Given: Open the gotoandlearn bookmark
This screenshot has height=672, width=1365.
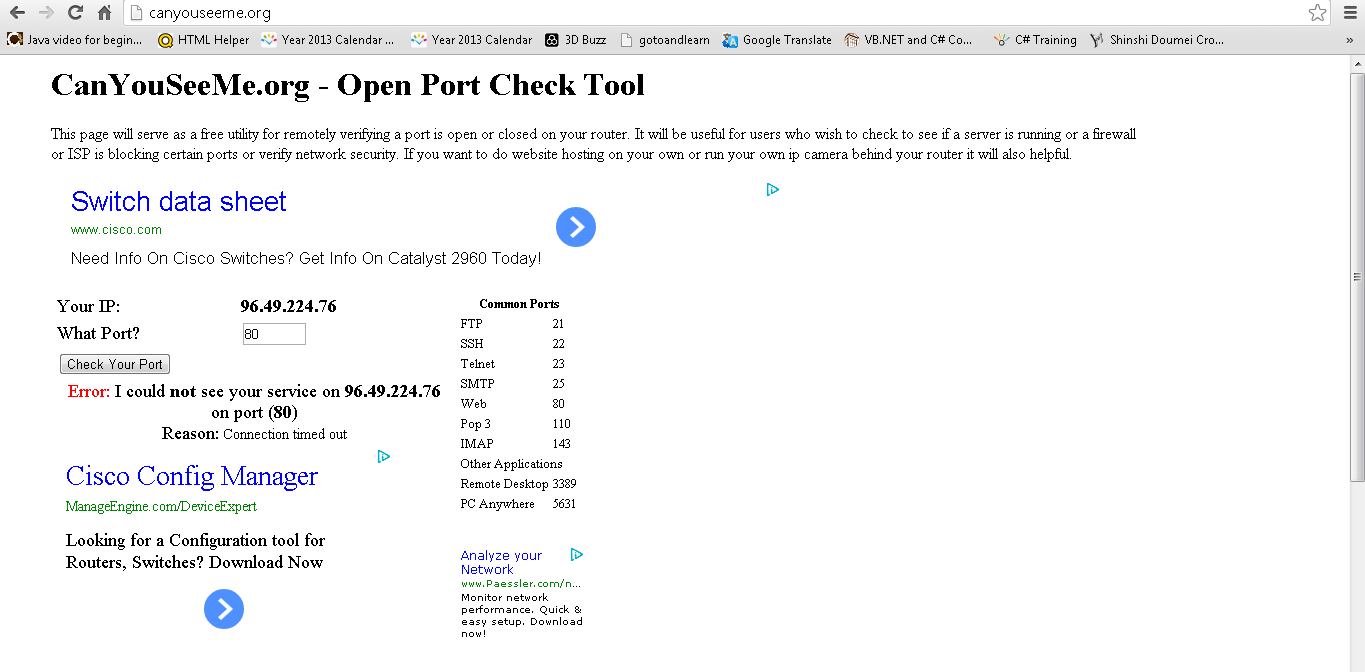Looking at the screenshot, I should (x=665, y=40).
